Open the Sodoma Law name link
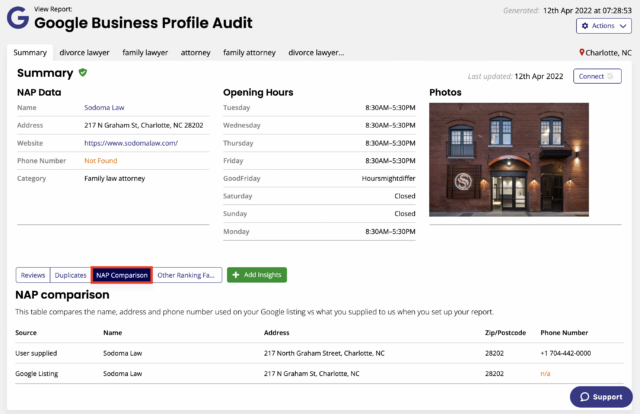 (105, 107)
